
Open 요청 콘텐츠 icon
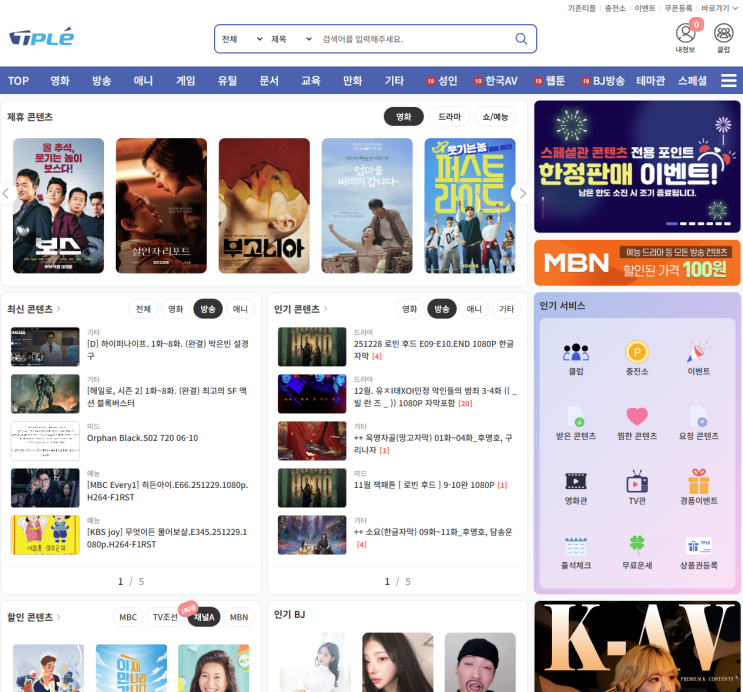pyautogui.click(x=698, y=416)
